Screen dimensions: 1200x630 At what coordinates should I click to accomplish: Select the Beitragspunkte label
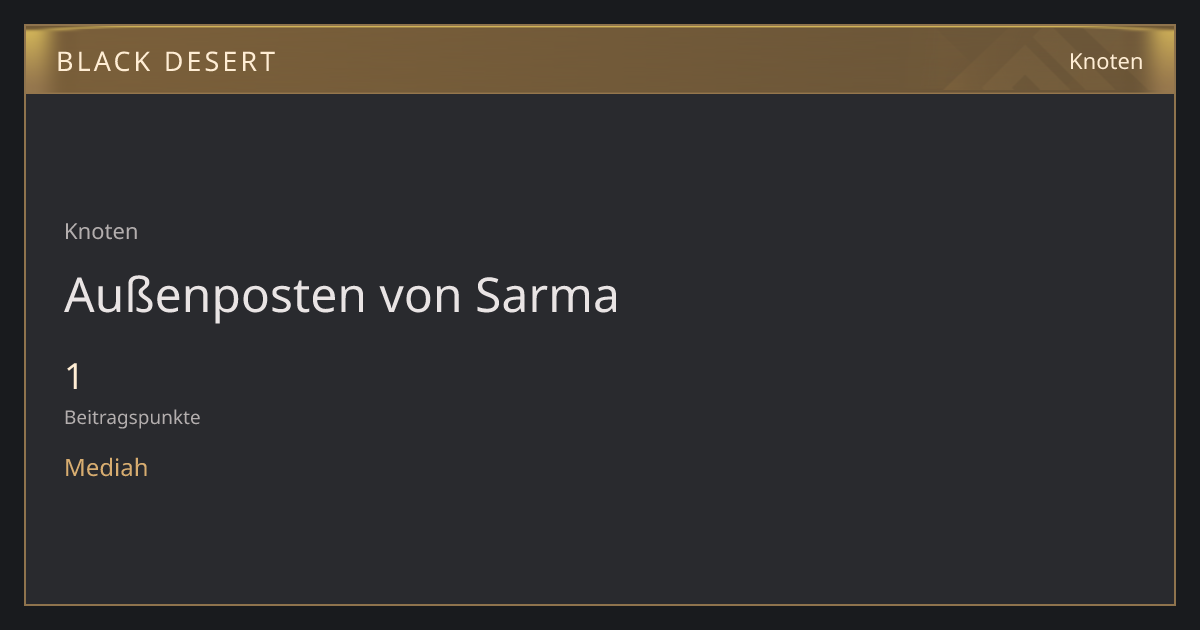click(132, 418)
